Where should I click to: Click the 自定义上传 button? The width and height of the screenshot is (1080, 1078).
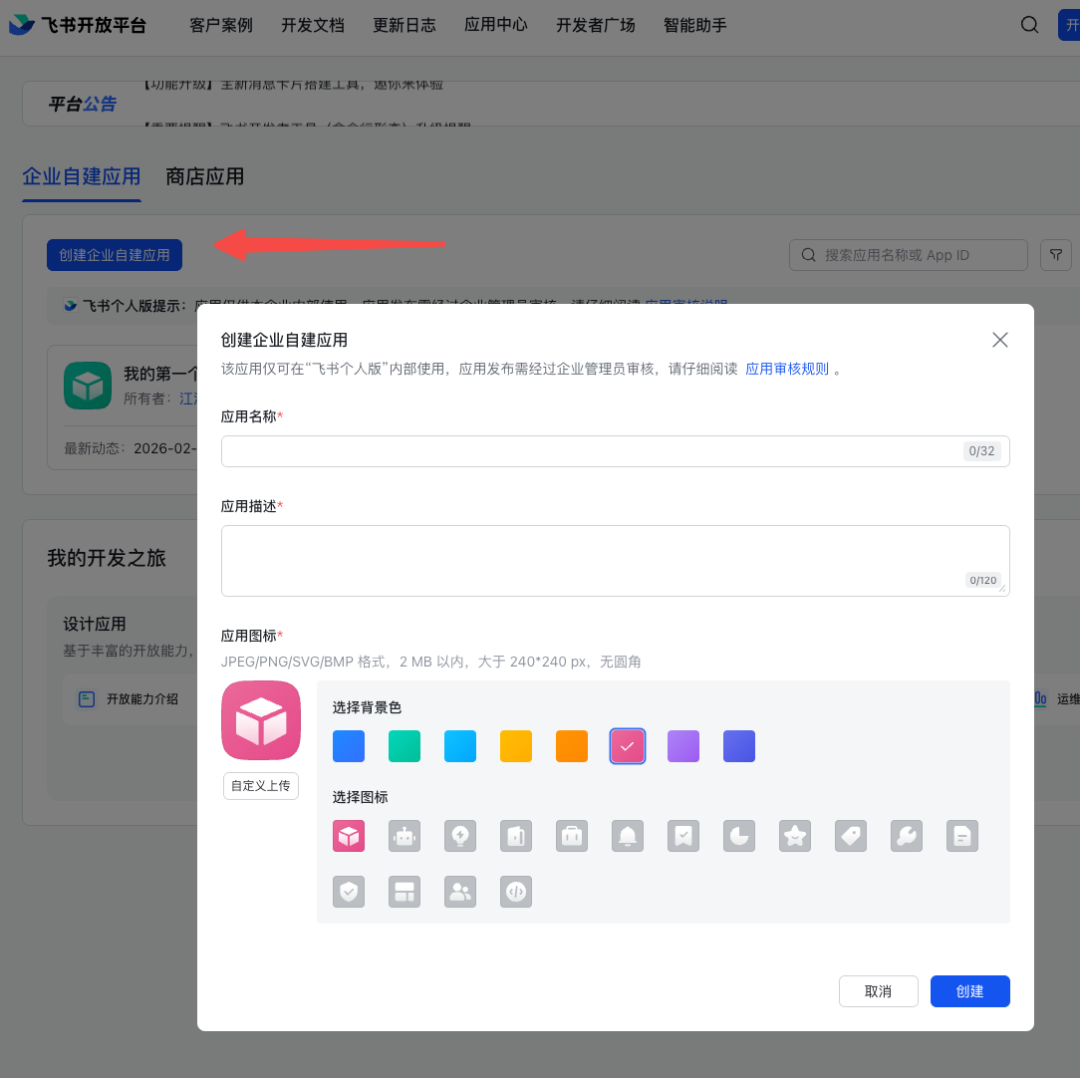point(260,785)
